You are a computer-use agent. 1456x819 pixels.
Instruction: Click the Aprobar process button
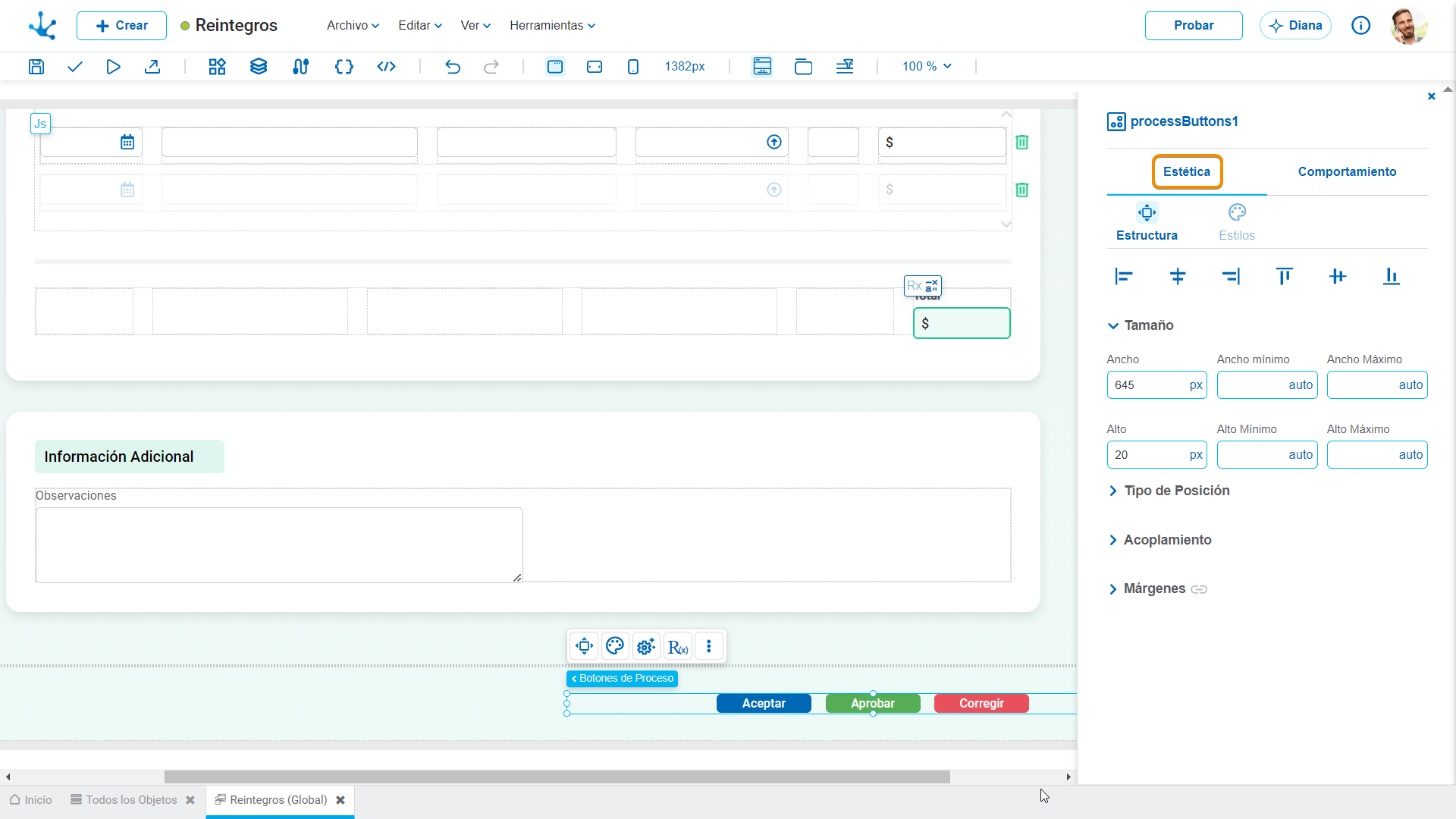pos(873,704)
